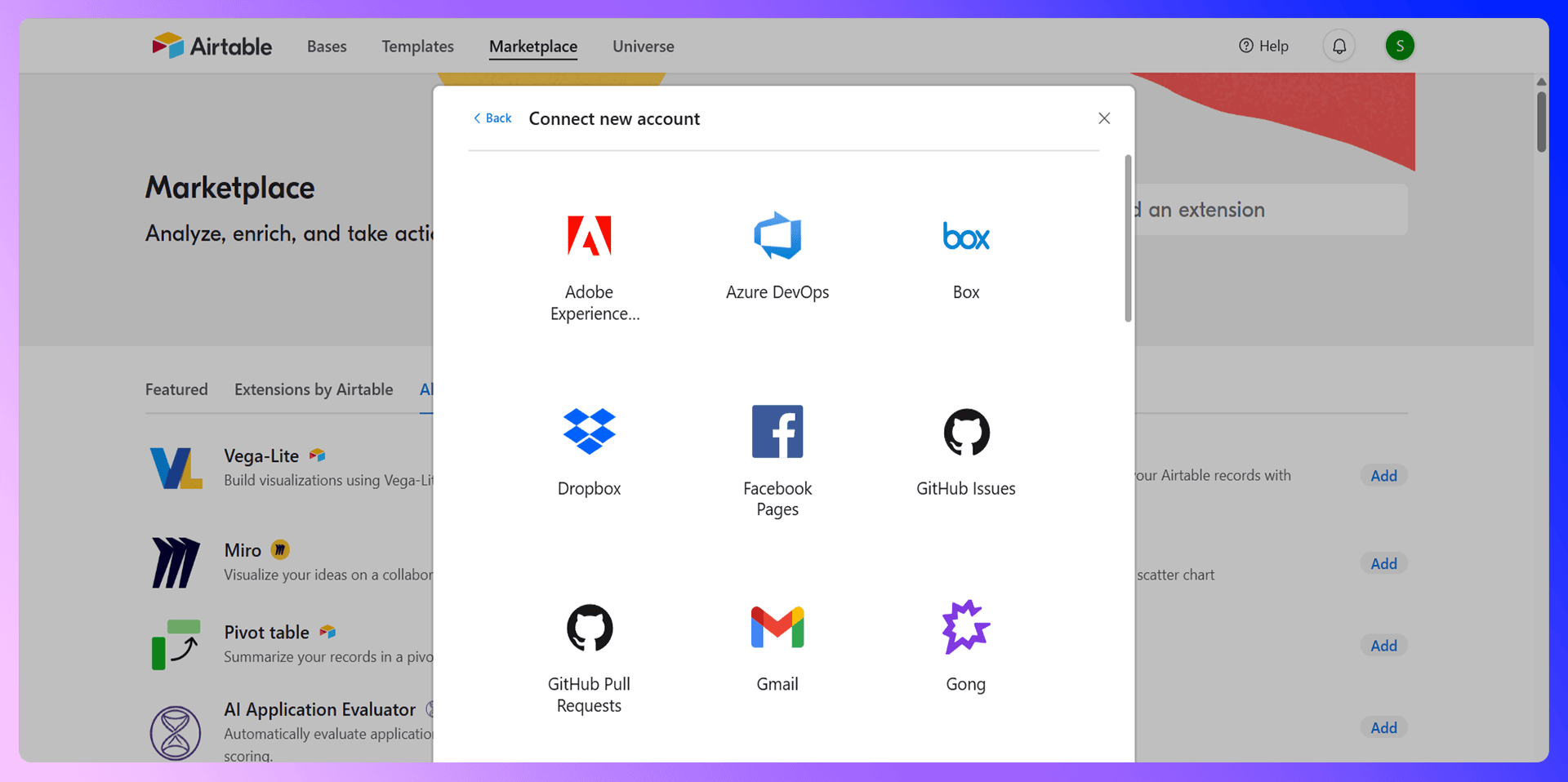
Task: Open the Templates page
Action: tap(417, 47)
